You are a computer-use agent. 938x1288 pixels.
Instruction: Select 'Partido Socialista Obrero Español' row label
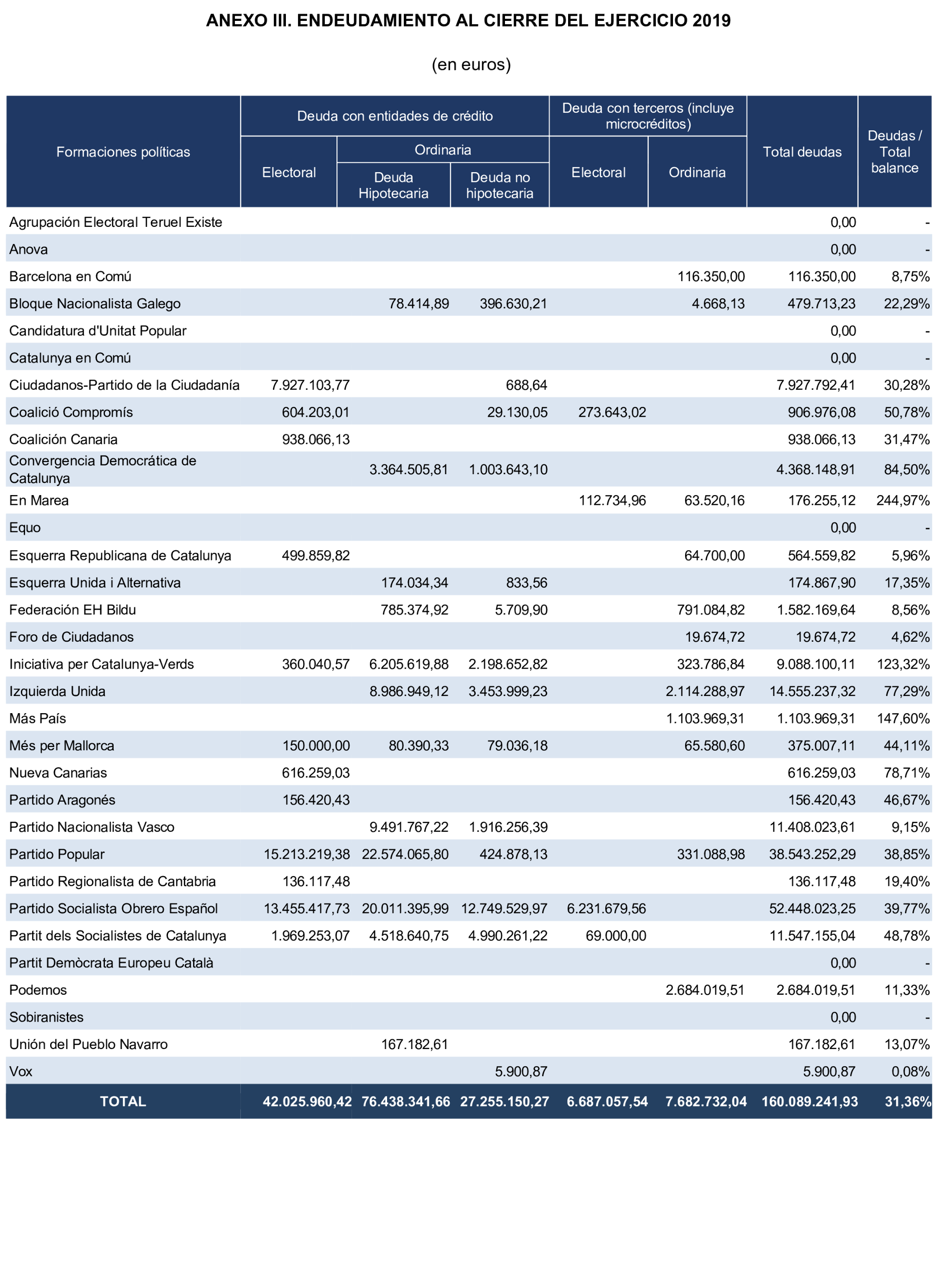[x=113, y=908]
